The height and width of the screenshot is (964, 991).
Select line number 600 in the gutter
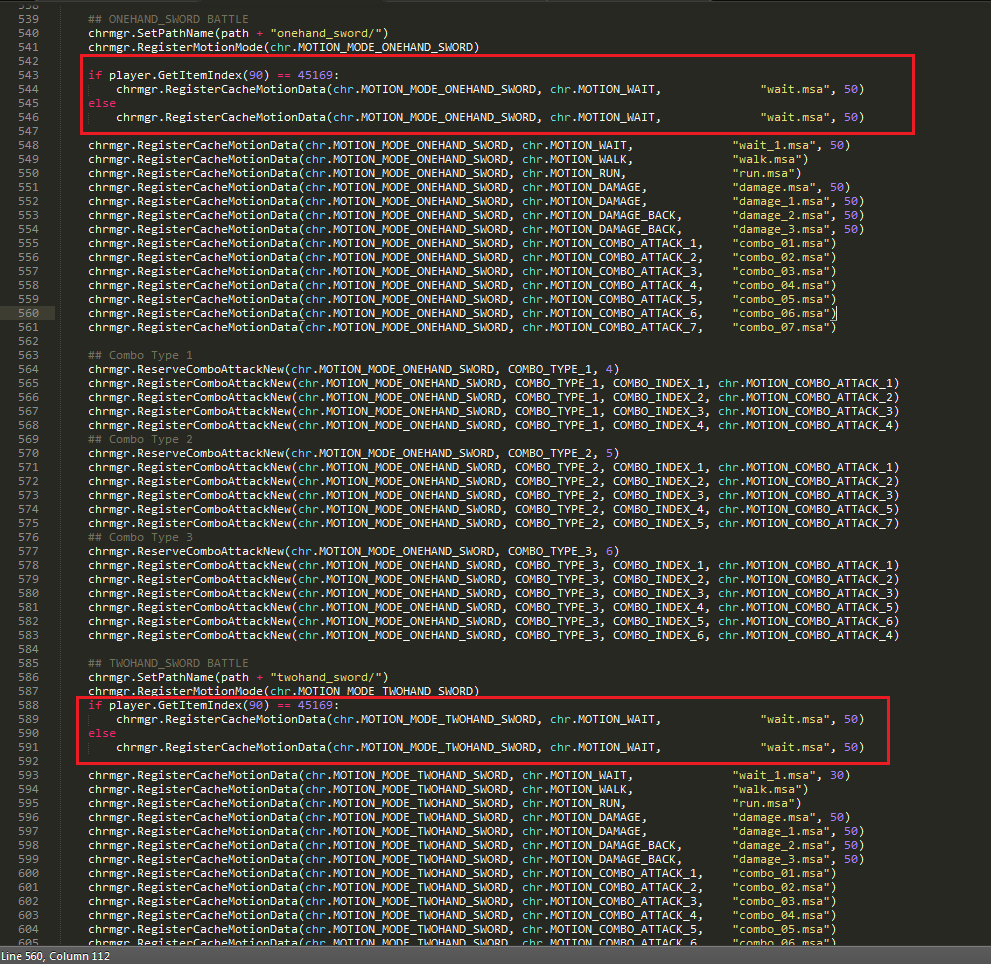[x=28, y=874]
